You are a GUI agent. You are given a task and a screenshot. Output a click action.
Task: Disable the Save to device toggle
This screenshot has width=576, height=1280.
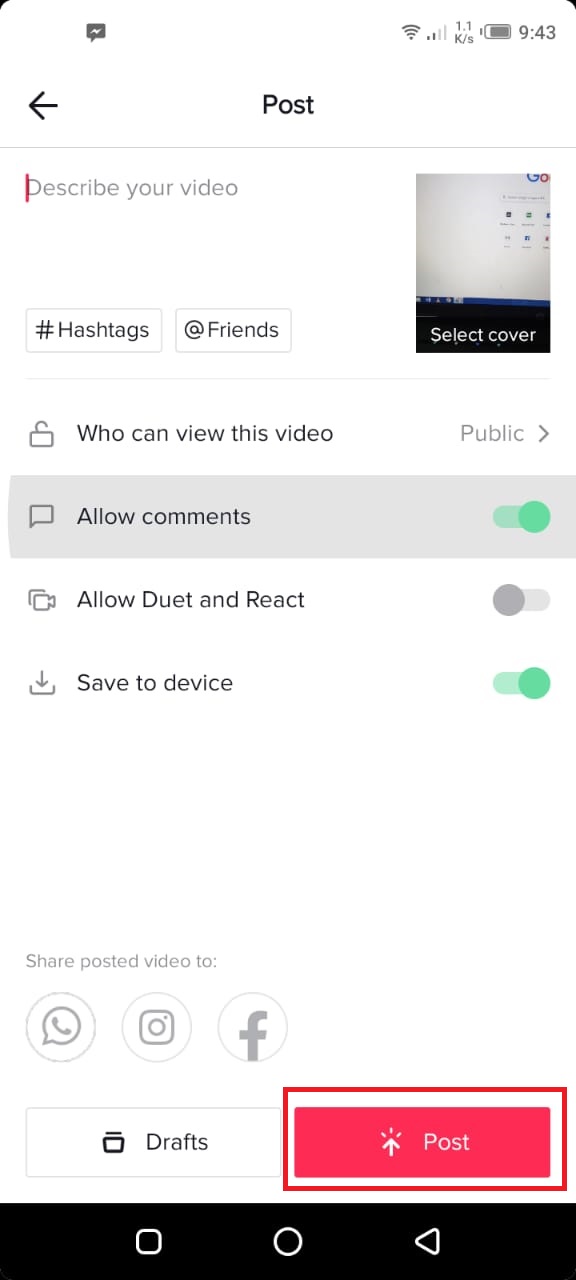521,683
